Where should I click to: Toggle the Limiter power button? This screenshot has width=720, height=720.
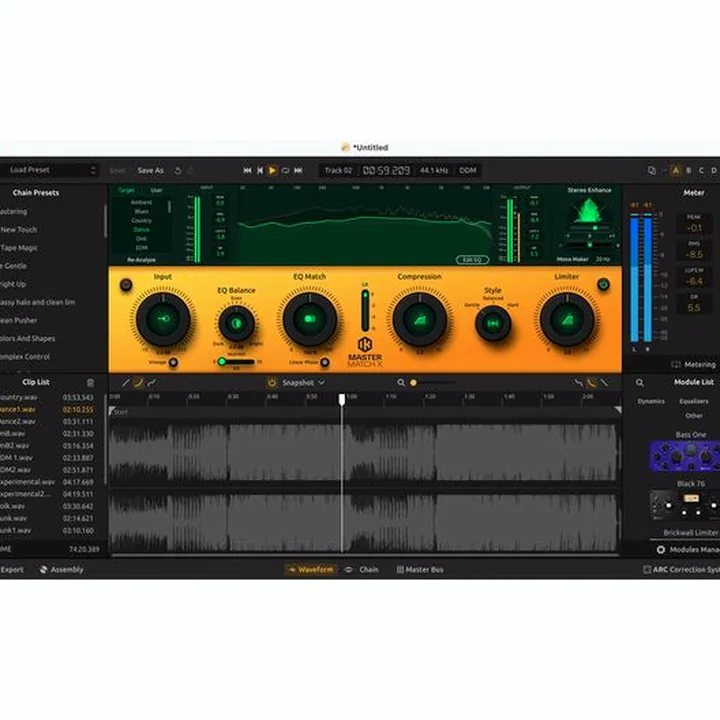[x=603, y=285]
